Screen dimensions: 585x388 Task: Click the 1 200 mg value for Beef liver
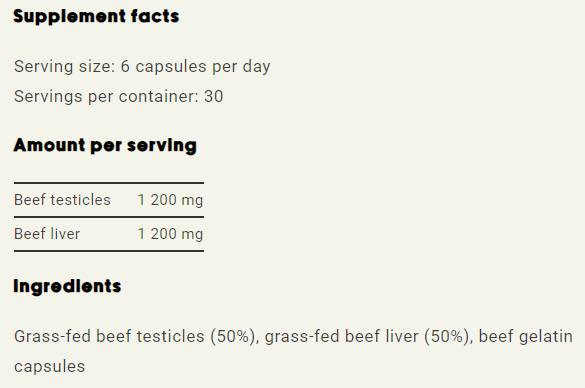pyautogui.click(x=170, y=234)
